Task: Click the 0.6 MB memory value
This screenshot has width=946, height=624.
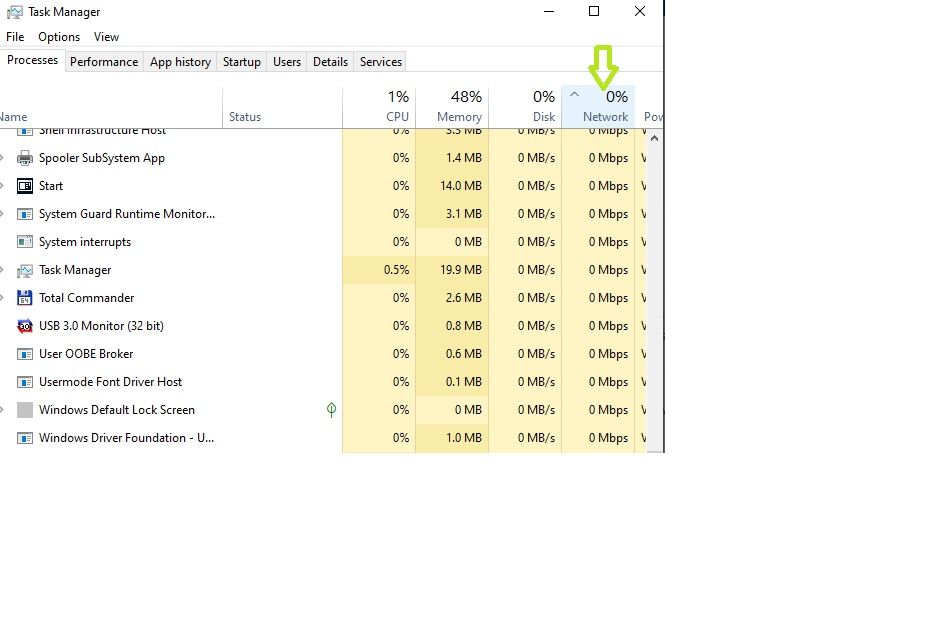Action: pyautogui.click(x=464, y=354)
